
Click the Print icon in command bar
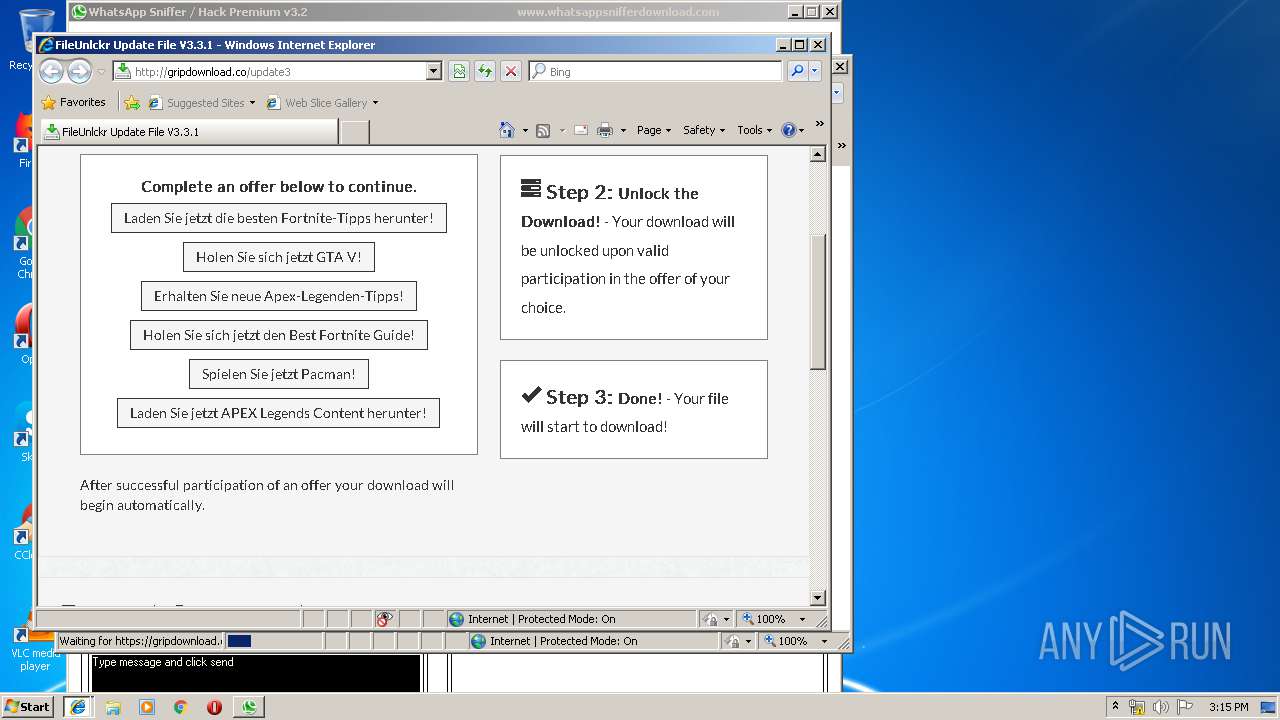pos(605,130)
